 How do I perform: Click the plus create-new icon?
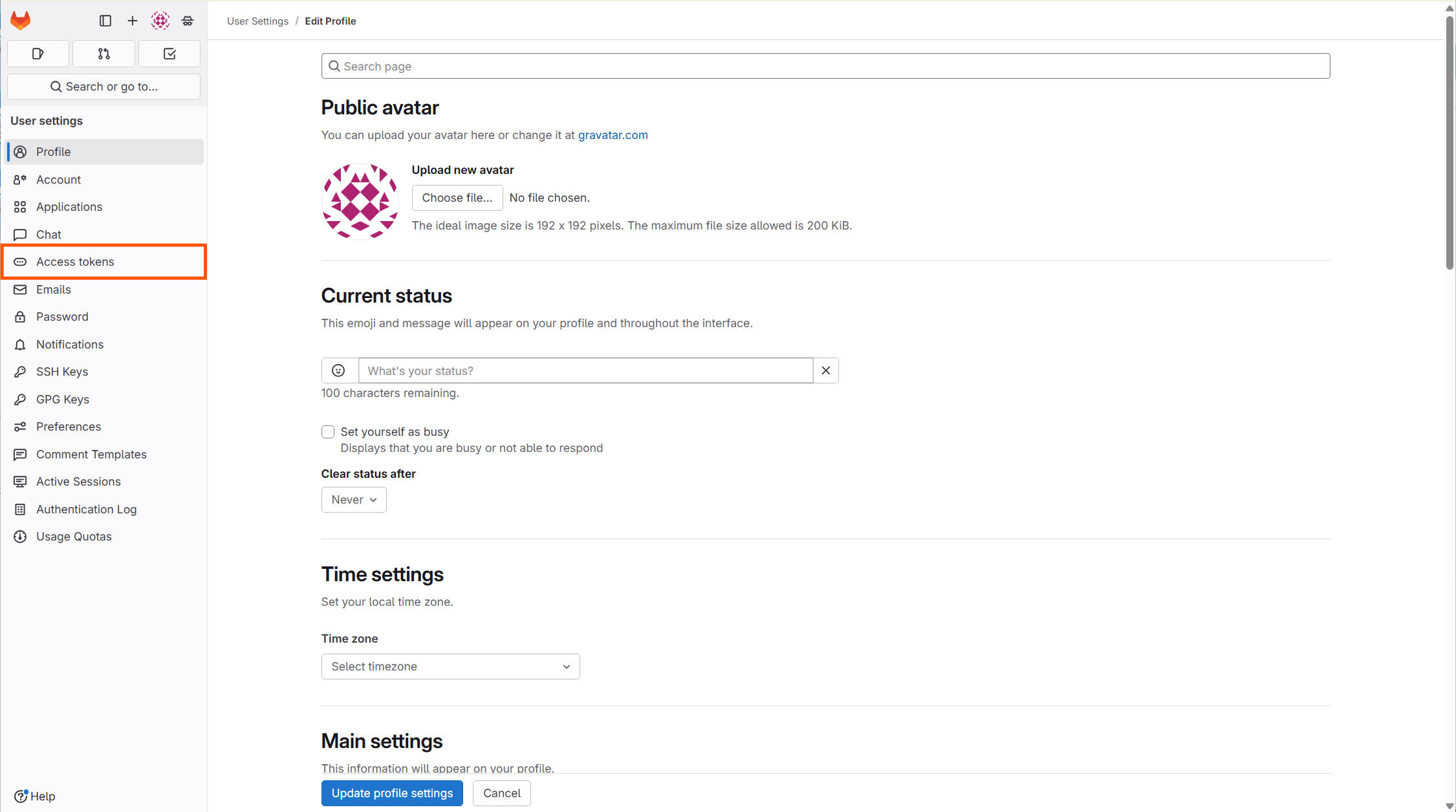133,21
